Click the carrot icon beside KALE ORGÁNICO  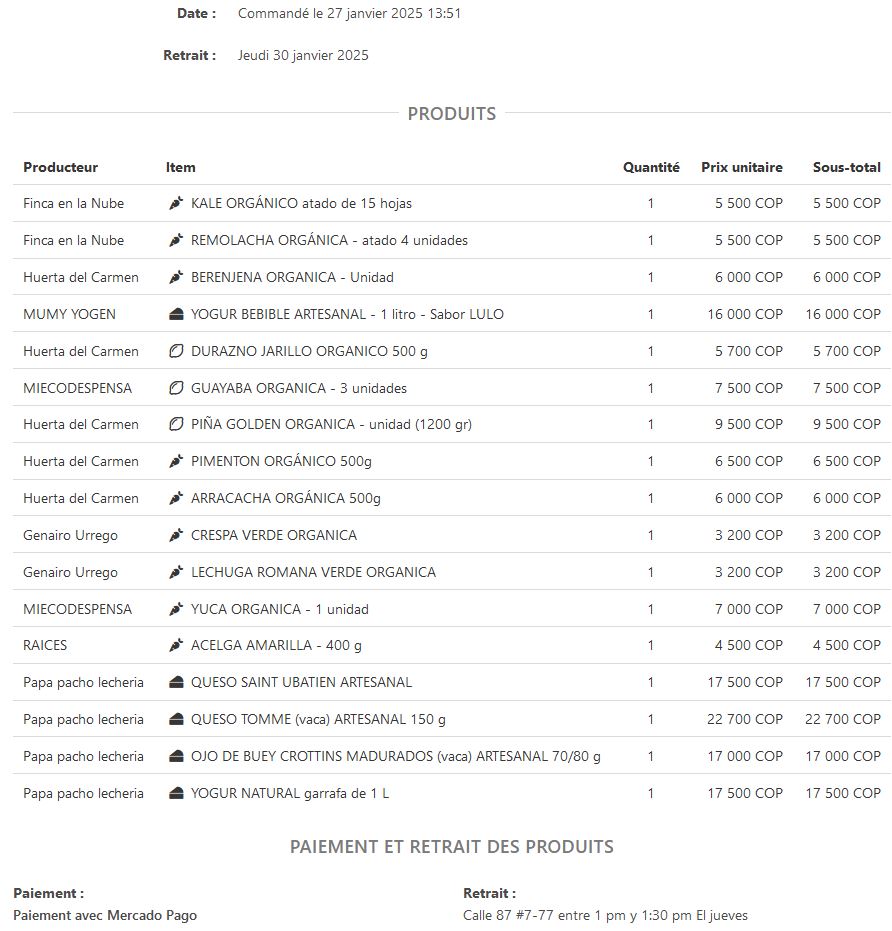point(176,203)
